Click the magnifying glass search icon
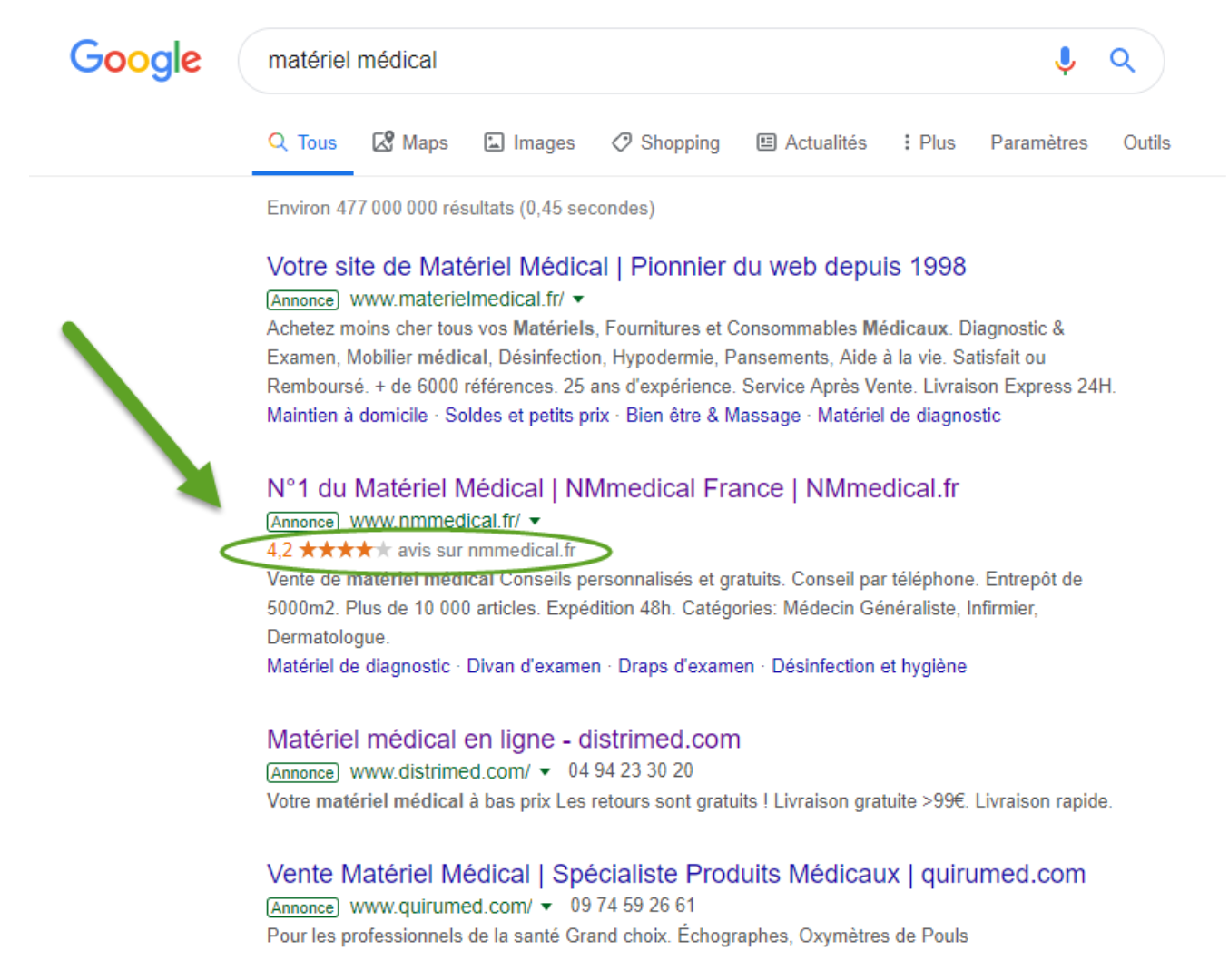Viewport: 1229px width, 980px height. click(1122, 60)
